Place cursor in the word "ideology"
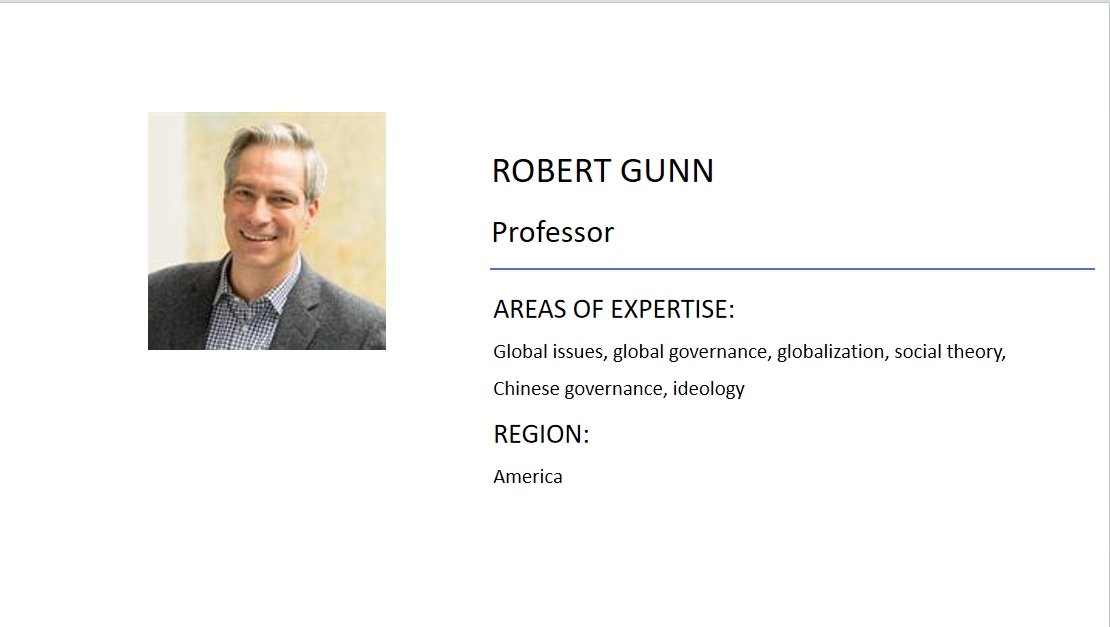 click(708, 389)
